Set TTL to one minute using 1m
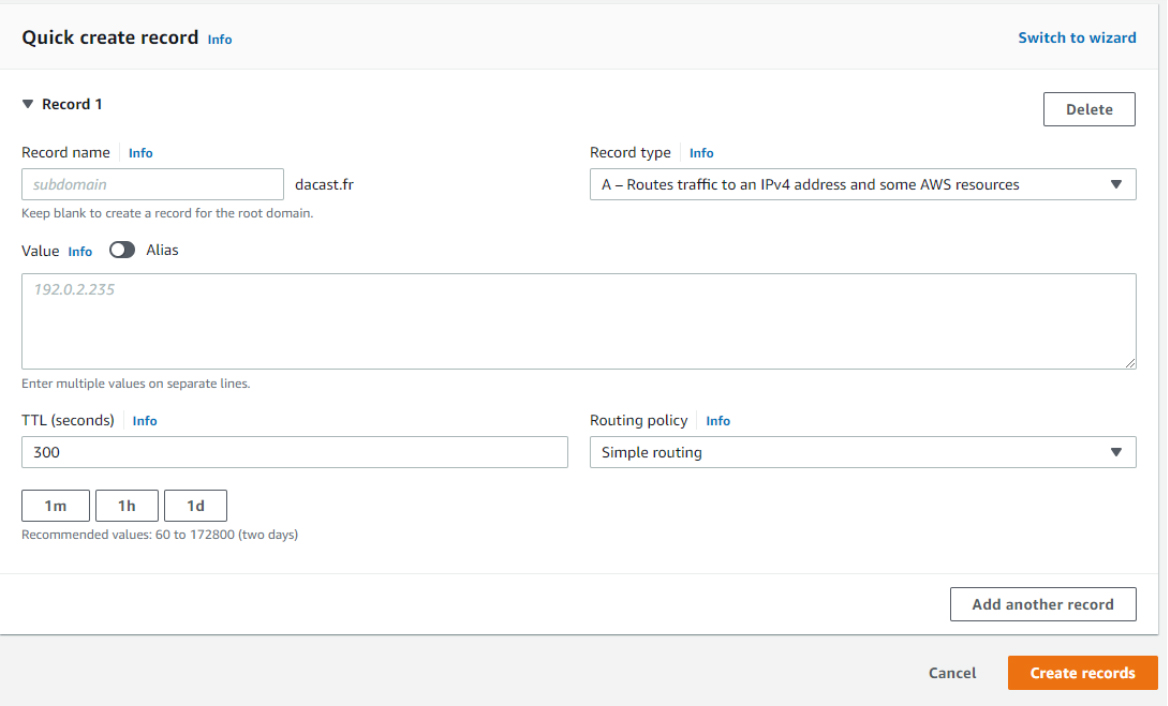 (55, 505)
